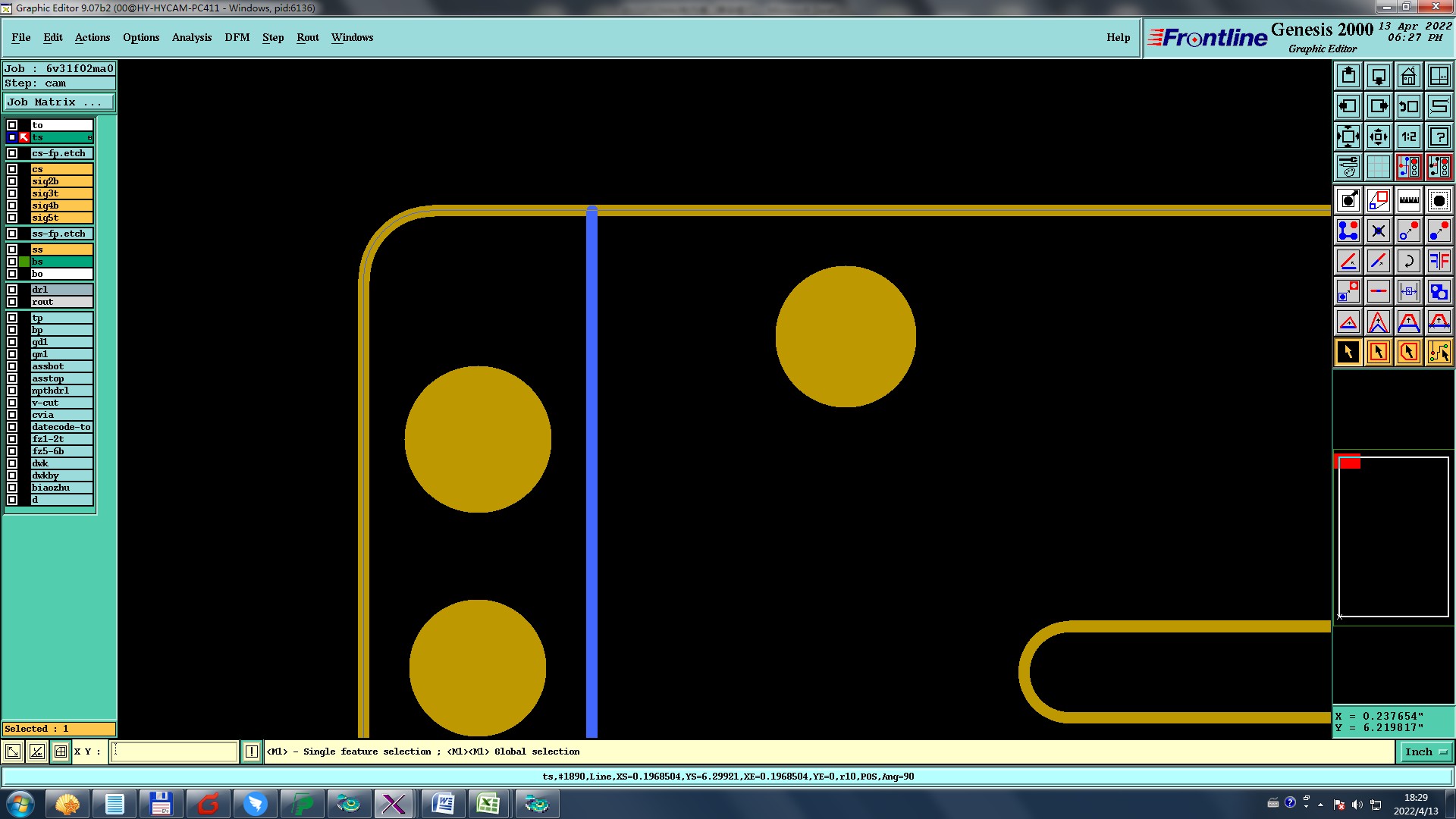This screenshot has height=819, width=1456.
Task: Select the mirror feature tool
Action: coord(1439,262)
